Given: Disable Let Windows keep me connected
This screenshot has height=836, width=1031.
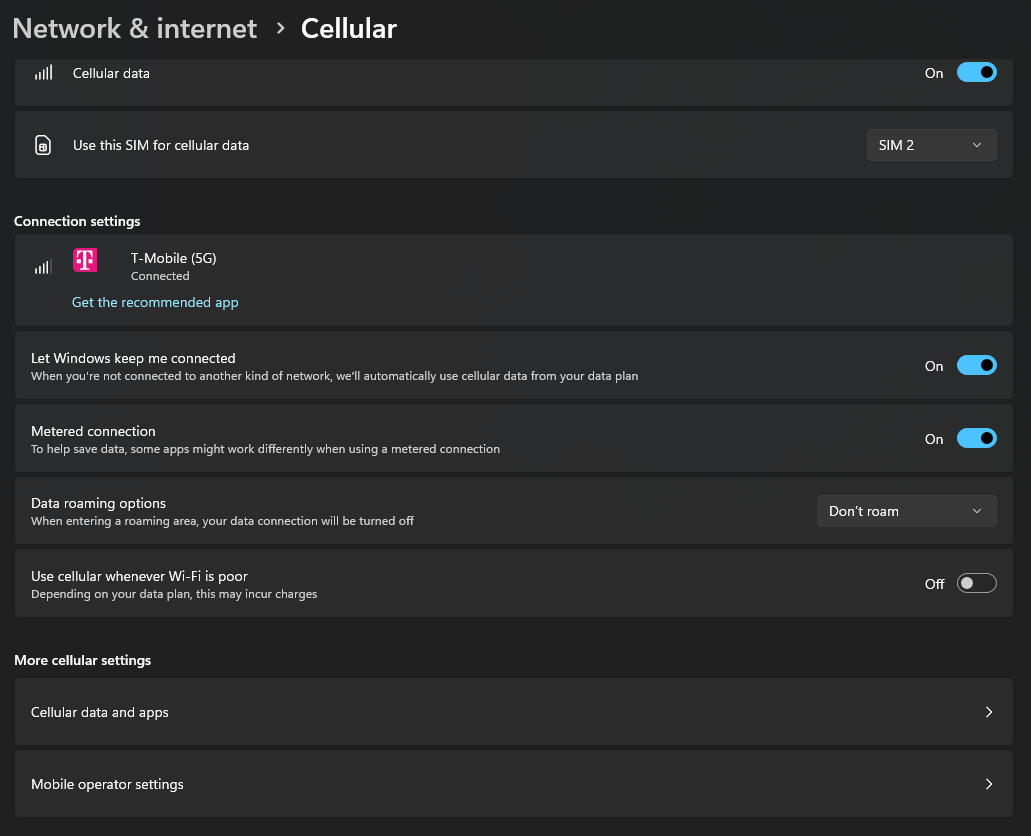Looking at the screenshot, I should pyautogui.click(x=976, y=366).
